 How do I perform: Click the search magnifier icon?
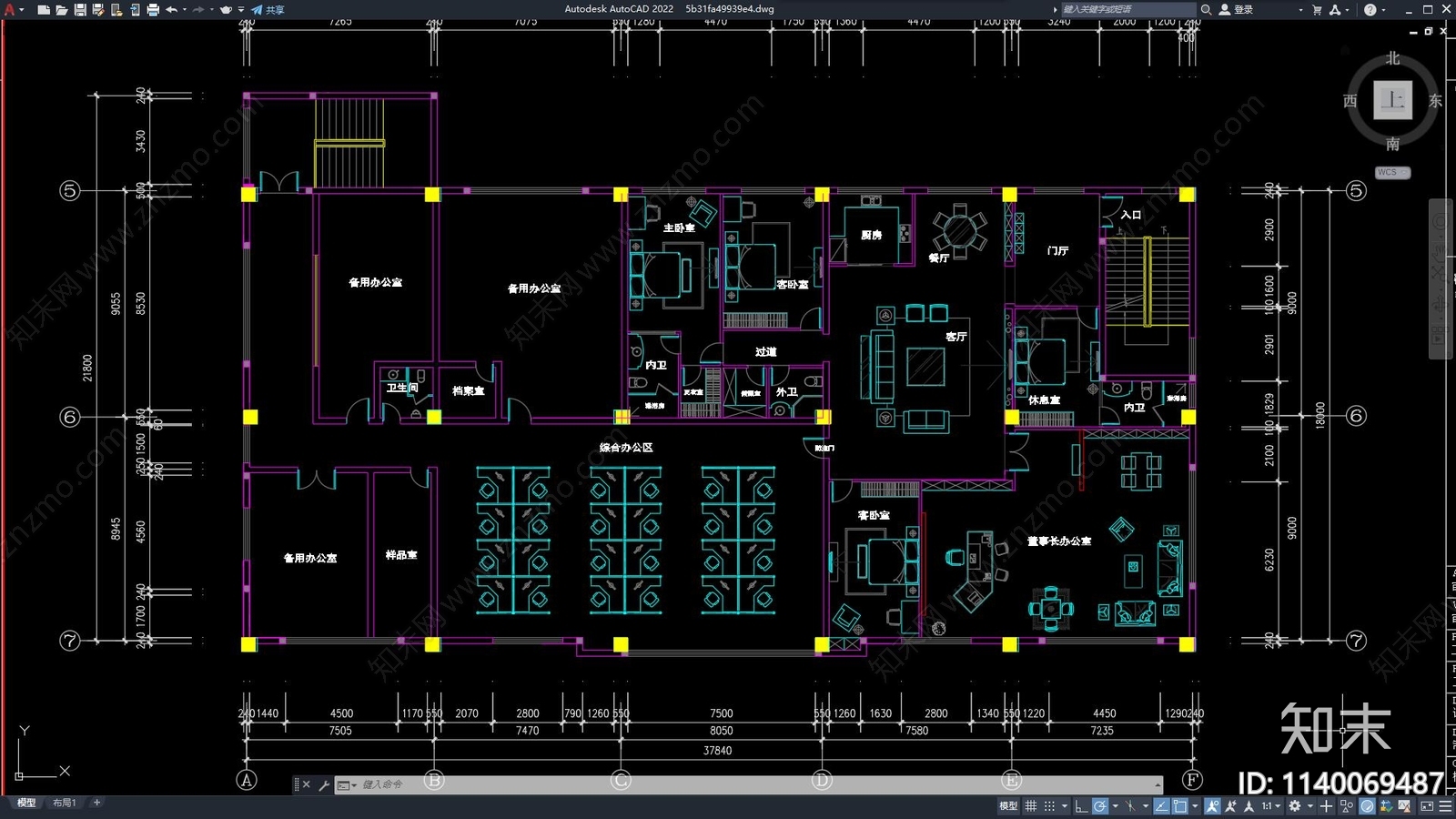tap(1207, 9)
